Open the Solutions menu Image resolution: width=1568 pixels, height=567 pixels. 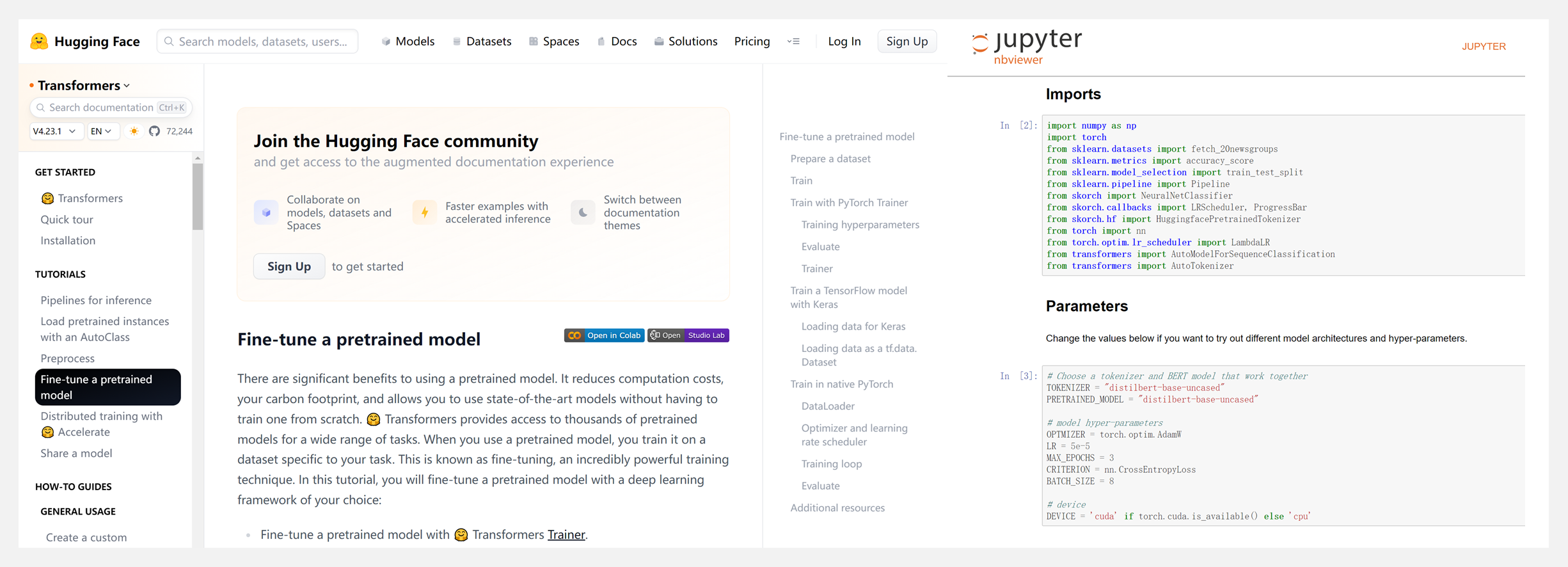(686, 42)
